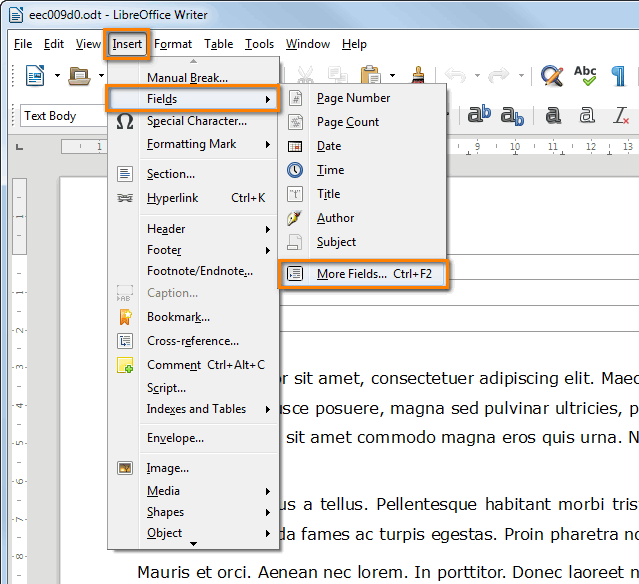The height and width of the screenshot is (584, 639).
Task: Click the Subscript ab icon
Action: click(512, 116)
